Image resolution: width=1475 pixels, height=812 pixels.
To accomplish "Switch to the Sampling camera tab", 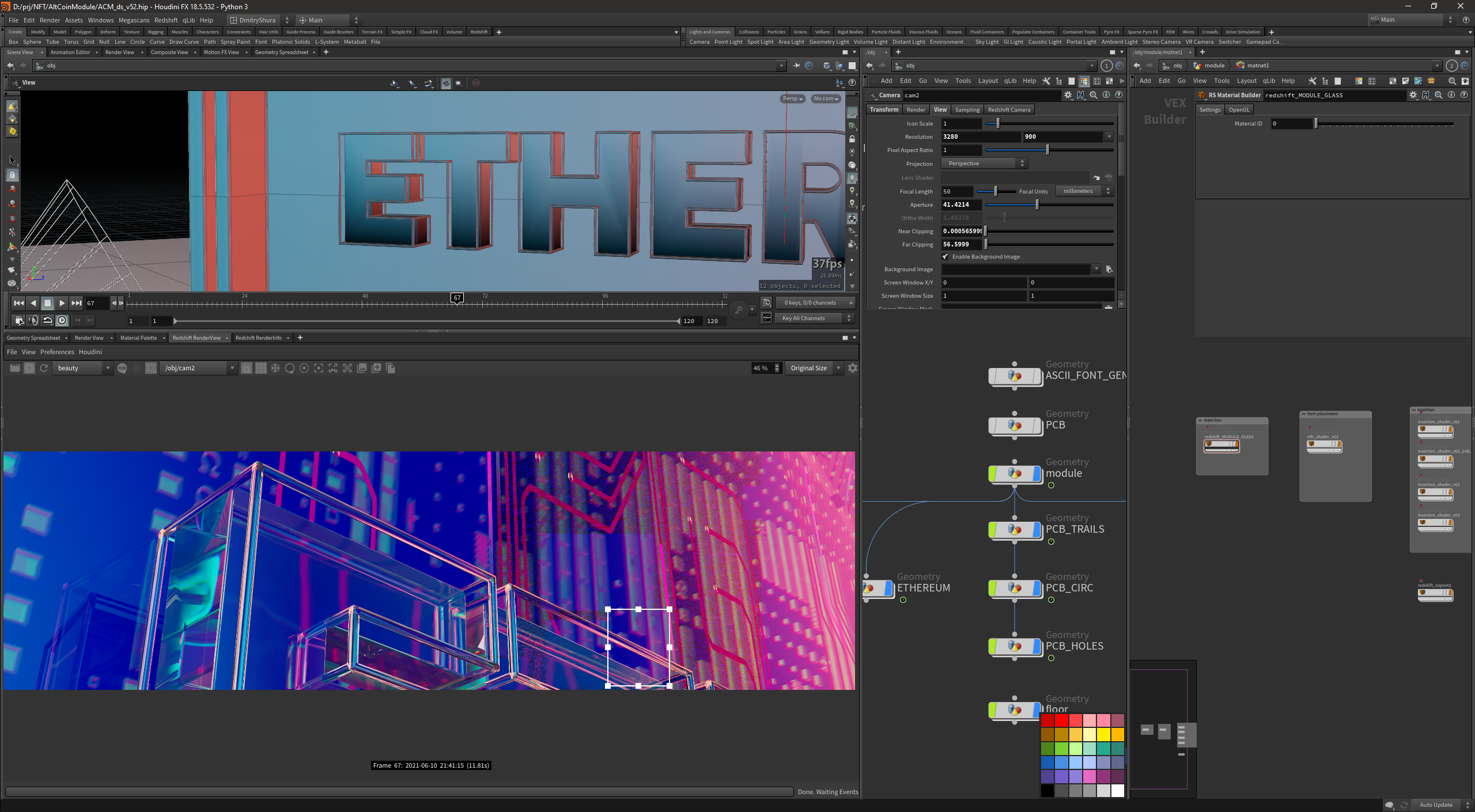I will click(x=967, y=109).
